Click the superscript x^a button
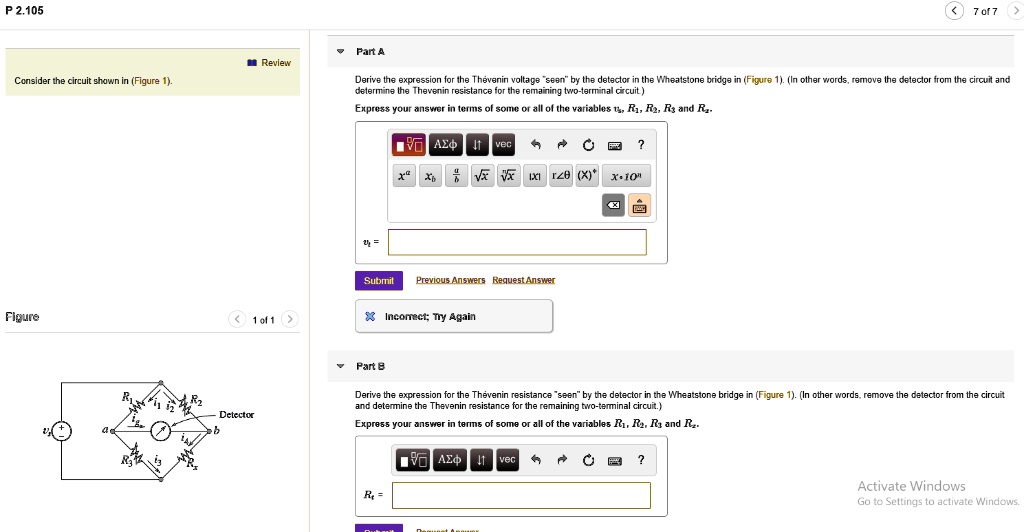Screen dimensions: 1024x532 point(403,175)
